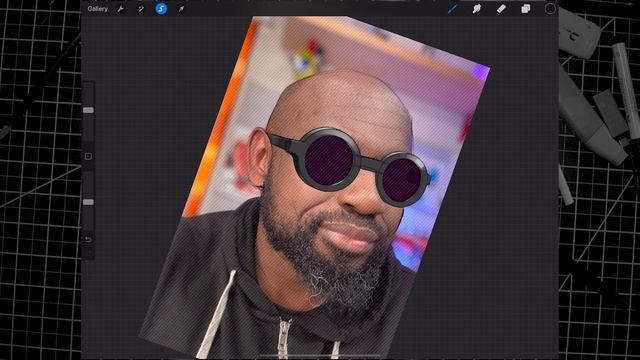Open the Actions wrench menu
The width and height of the screenshot is (640, 360).
[x=120, y=9]
